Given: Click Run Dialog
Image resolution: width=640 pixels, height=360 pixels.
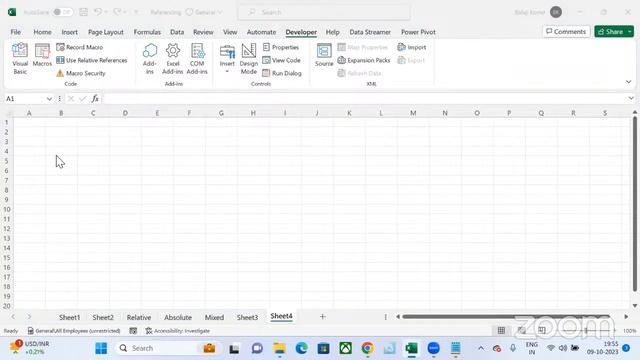Looking at the screenshot, I should (282, 73).
